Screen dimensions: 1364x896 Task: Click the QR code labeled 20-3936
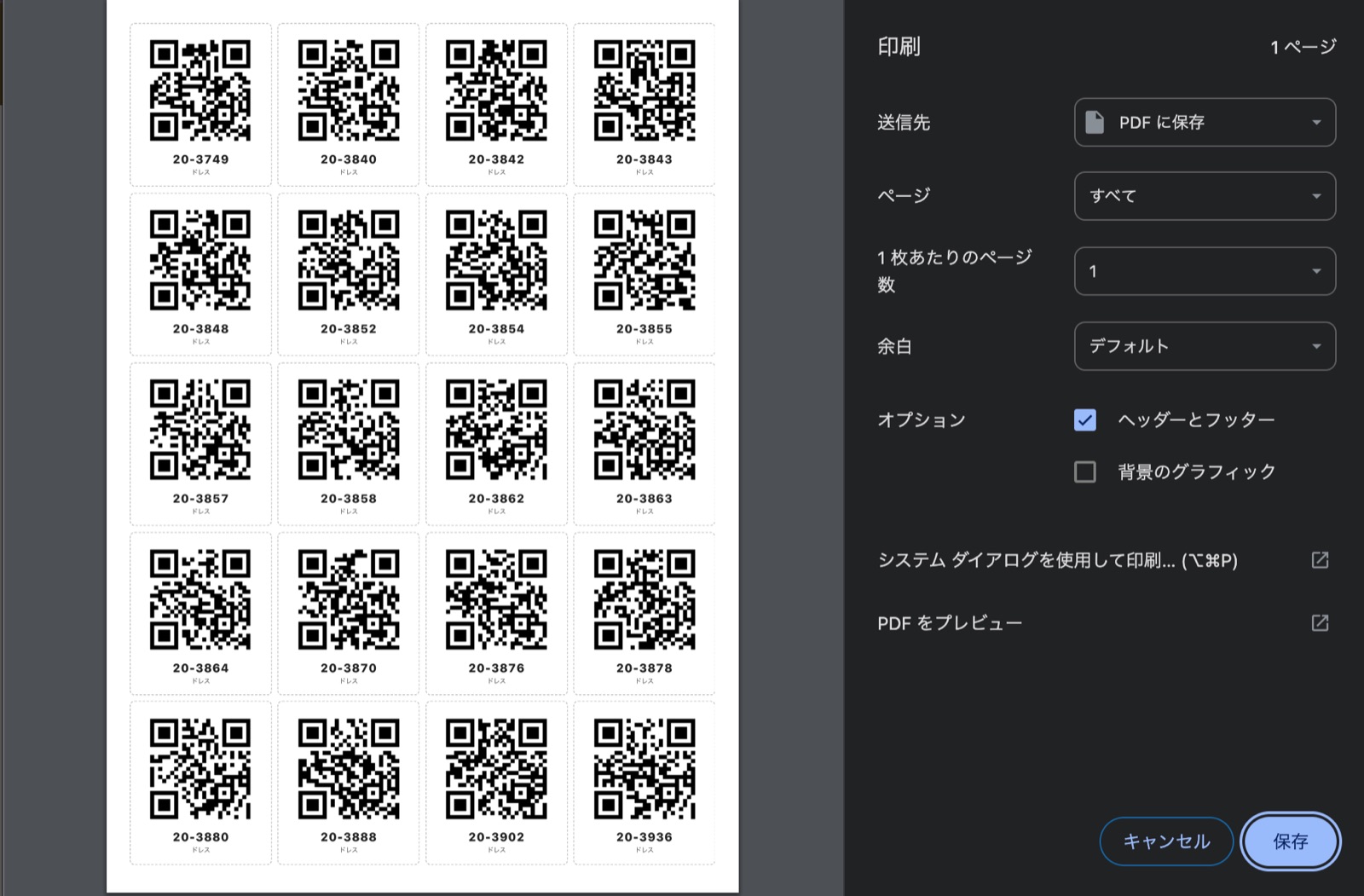tap(644, 769)
